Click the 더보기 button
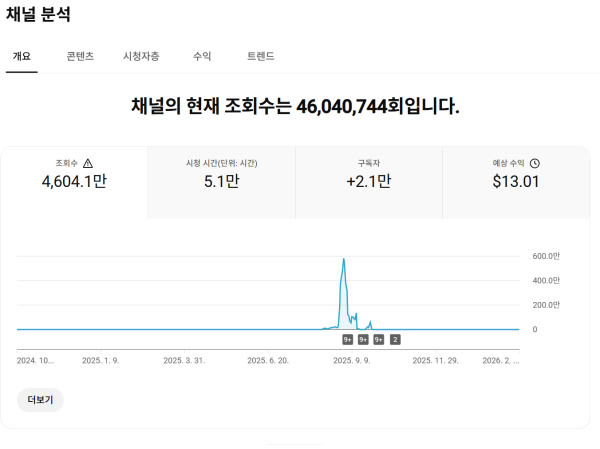 point(40,400)
